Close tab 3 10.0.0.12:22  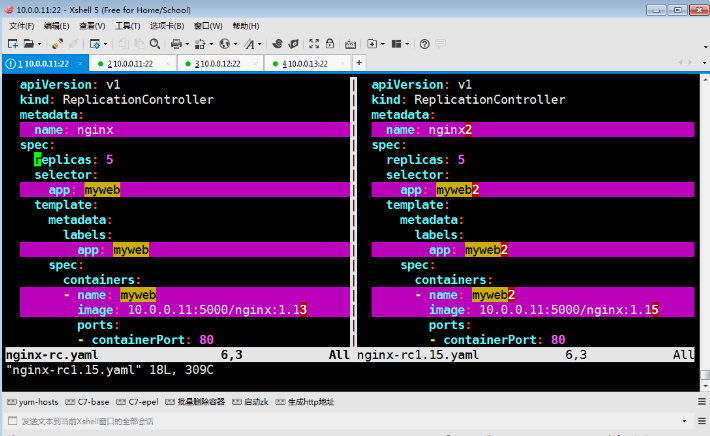point(255,64)
